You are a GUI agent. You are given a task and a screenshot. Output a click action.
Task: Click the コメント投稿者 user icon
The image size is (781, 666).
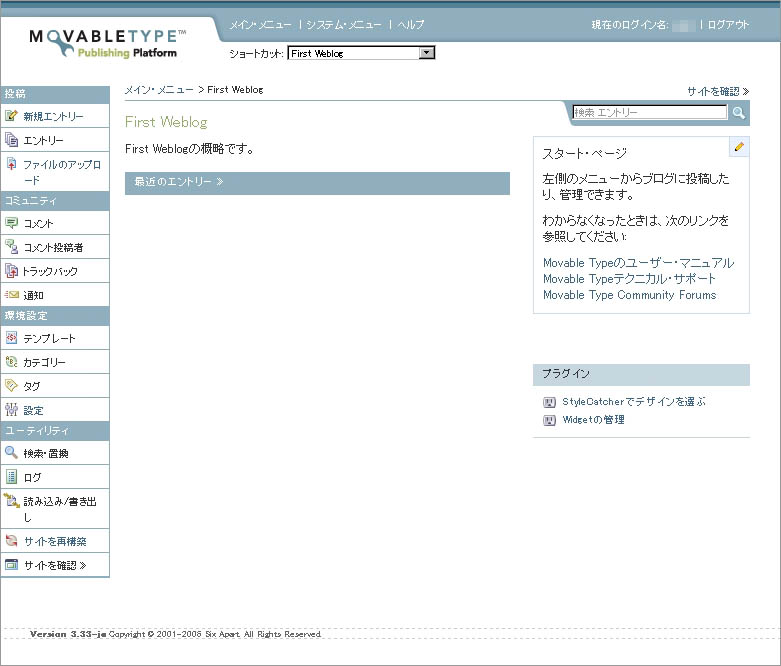pos(11,247)
